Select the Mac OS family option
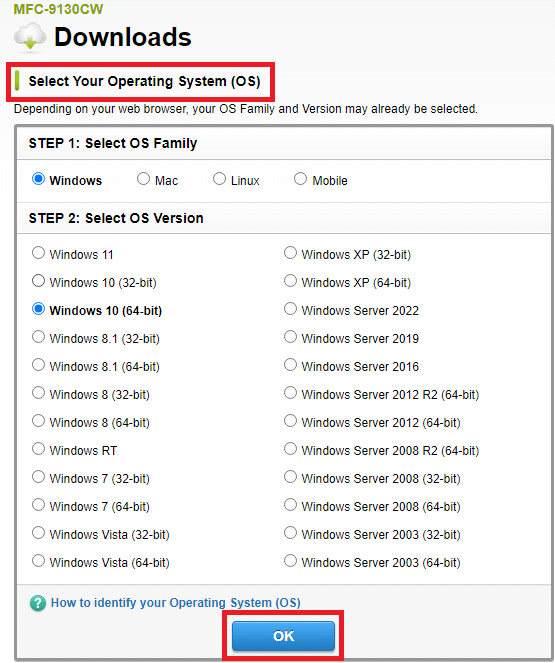 click(x=143, y=179)
